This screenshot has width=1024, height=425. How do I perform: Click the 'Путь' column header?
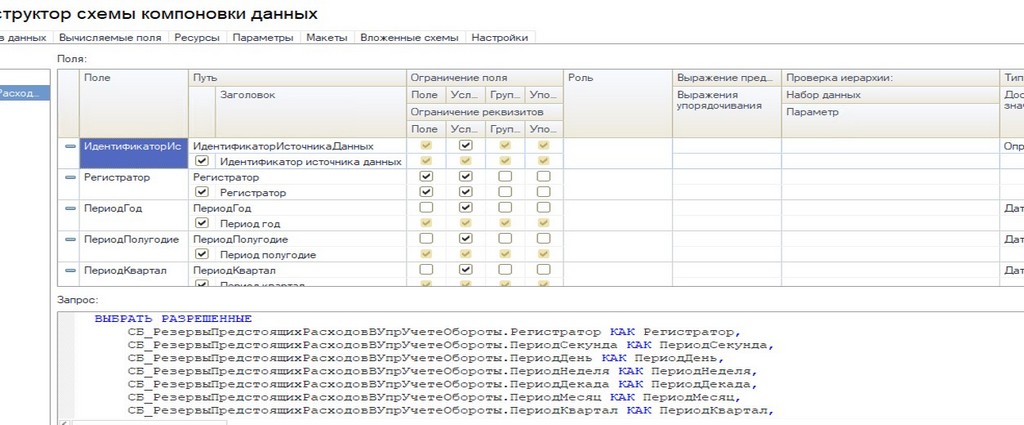297,78
